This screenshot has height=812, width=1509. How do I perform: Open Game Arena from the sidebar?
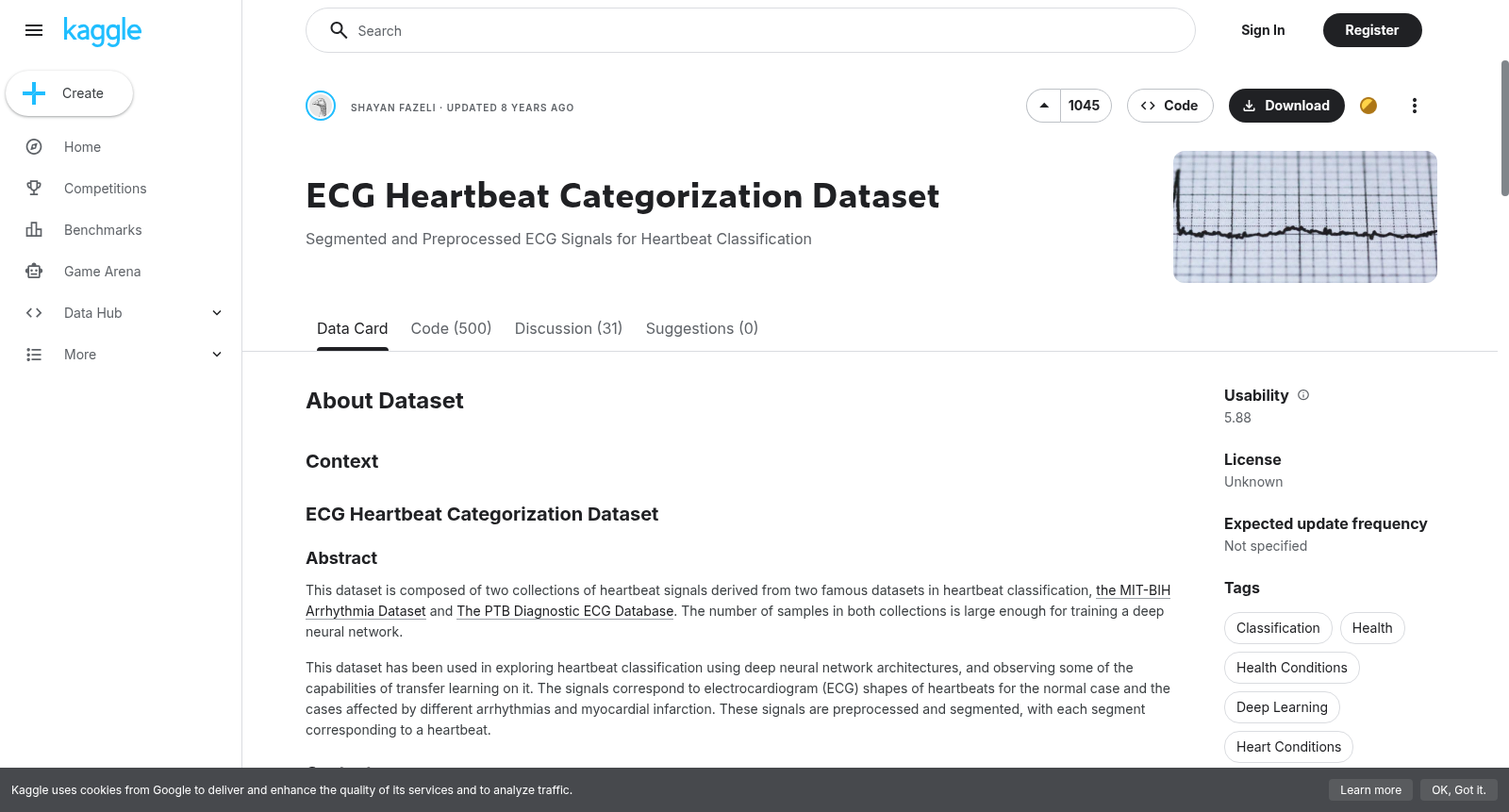pyautogui.click(x=102, y=272)
